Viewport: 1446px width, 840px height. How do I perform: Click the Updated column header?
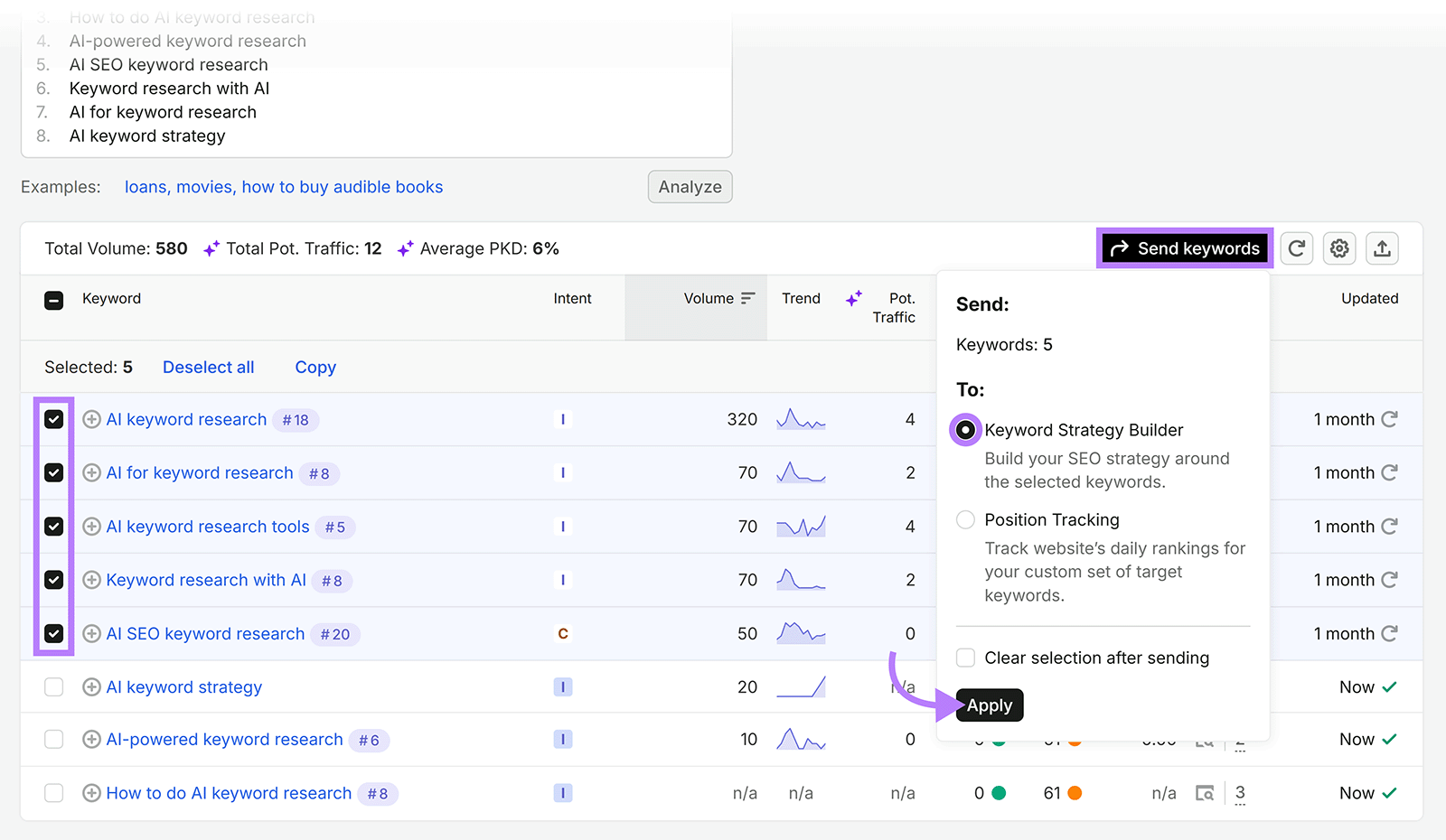coord(1370,299)
